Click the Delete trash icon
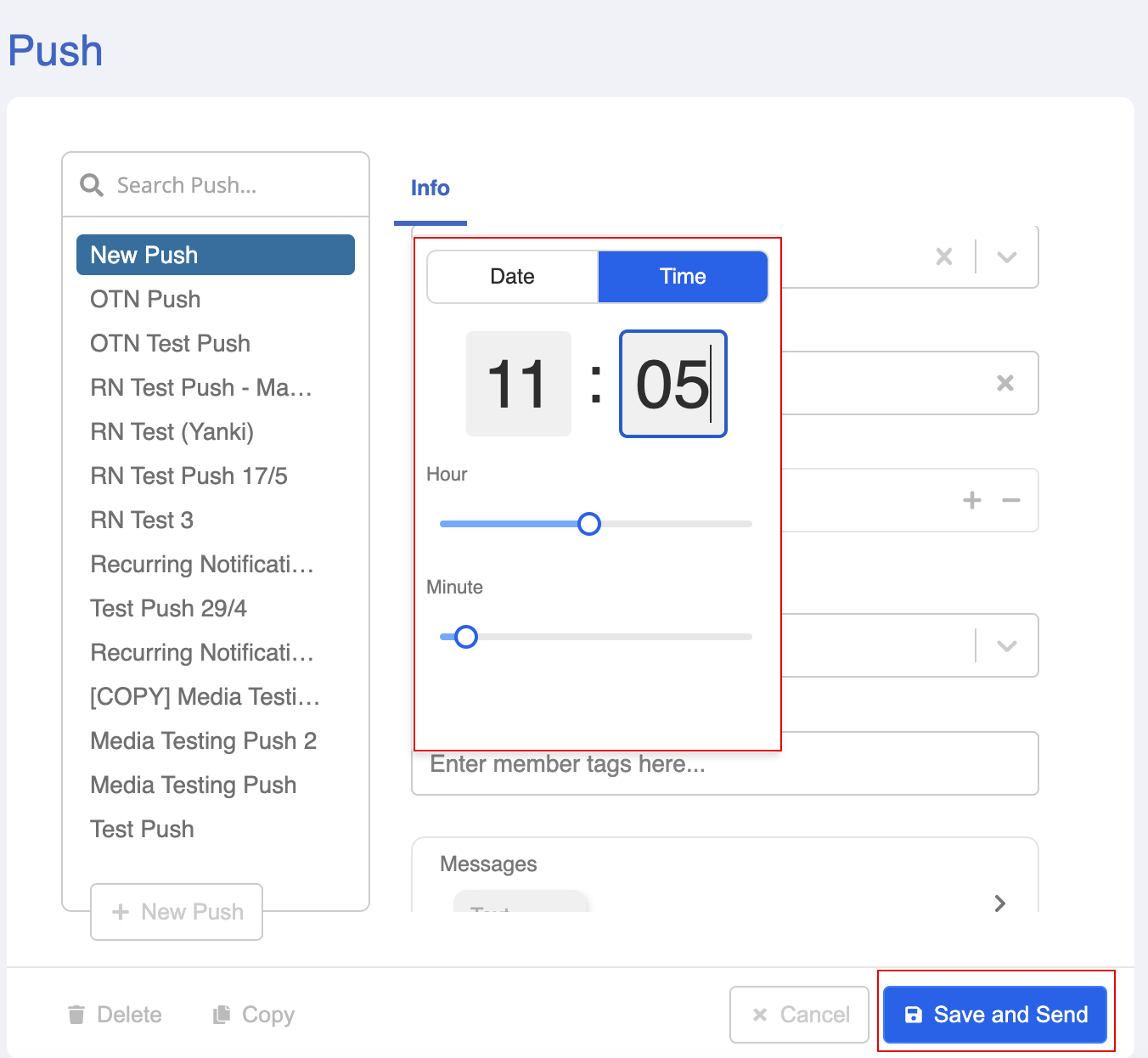Screen dimensions: 1148x1058 [x=76, y=1015]
